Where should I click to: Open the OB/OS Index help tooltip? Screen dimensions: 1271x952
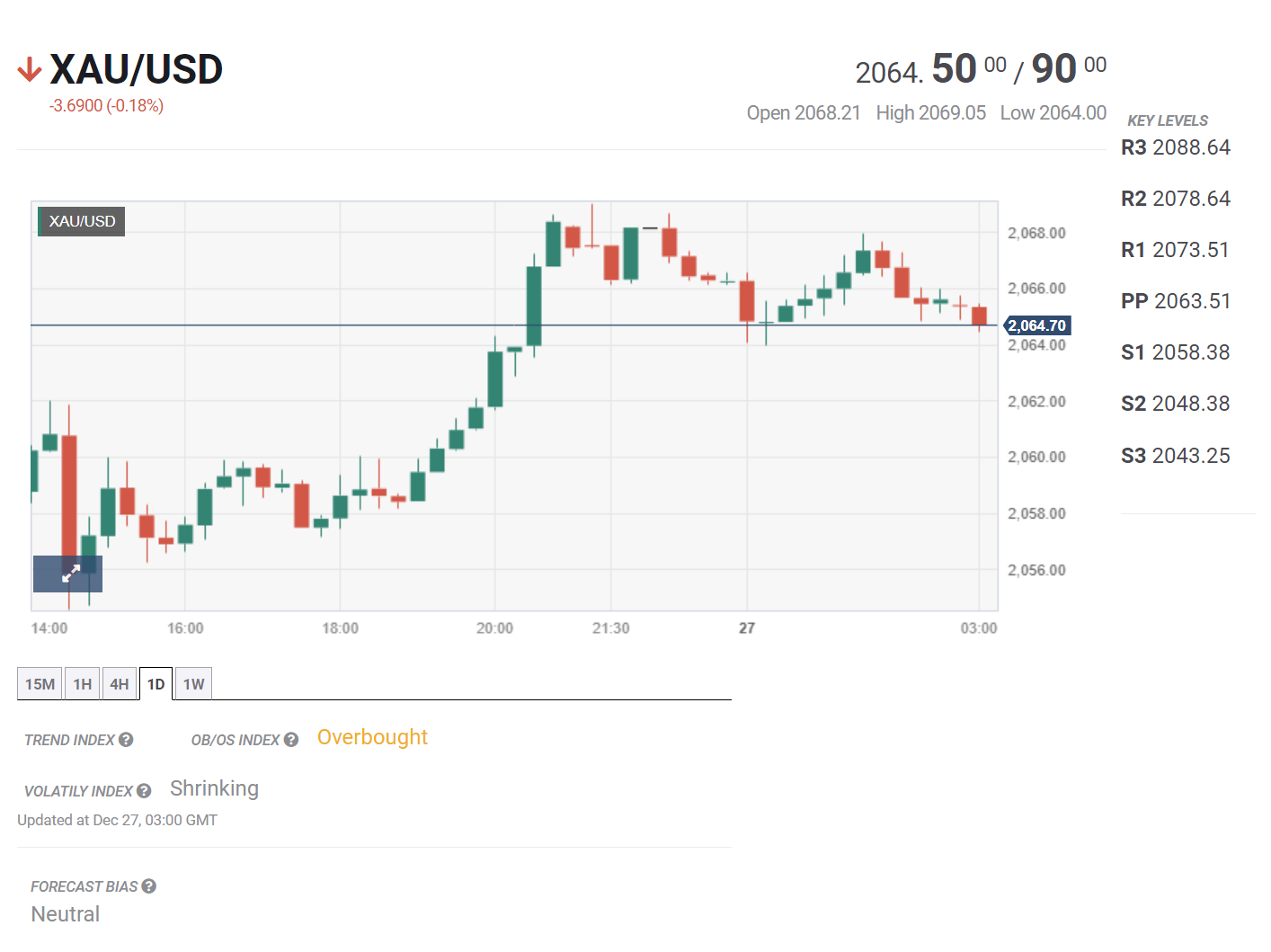coord(291,740)
